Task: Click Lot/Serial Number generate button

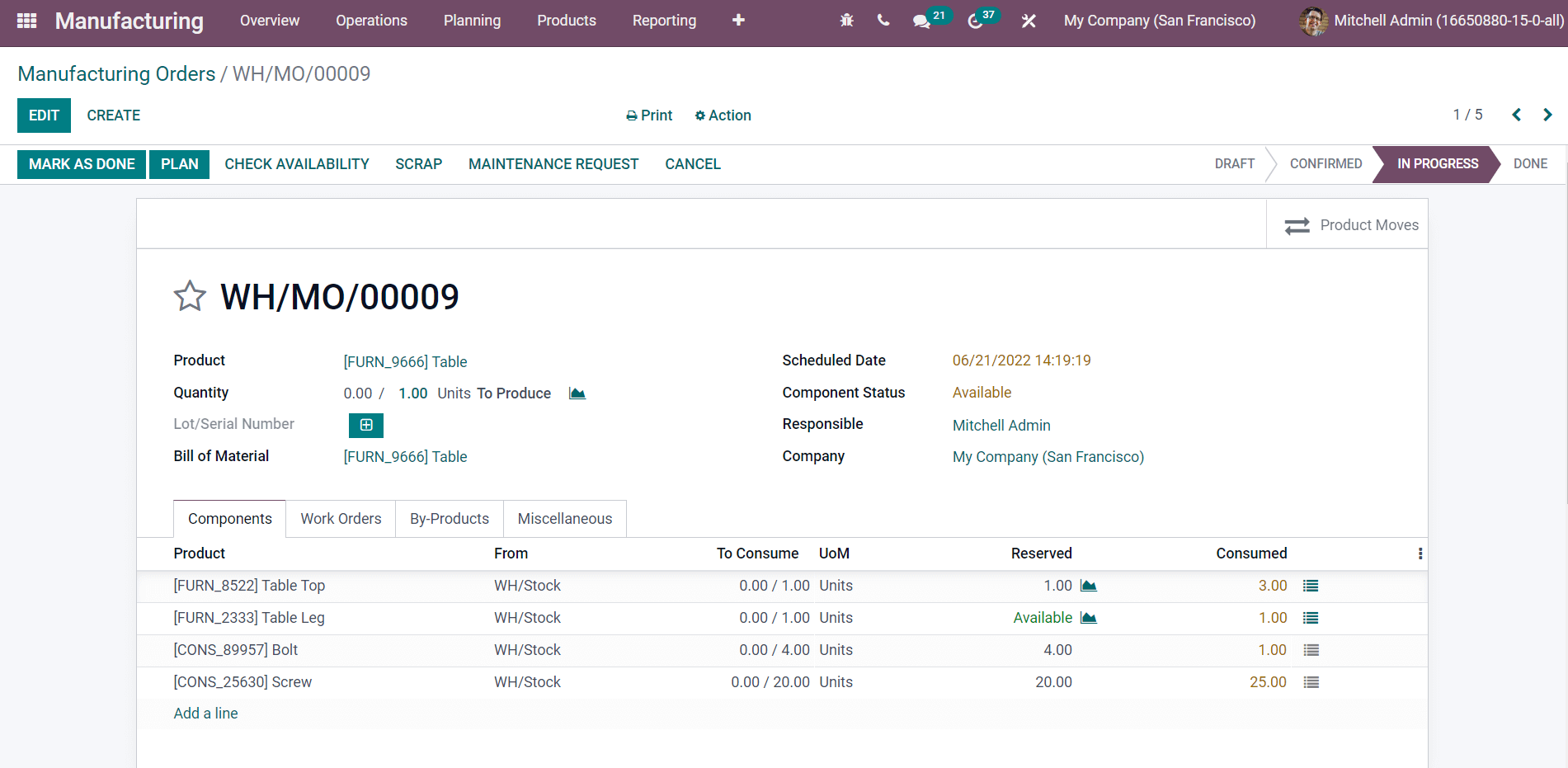Action: coord(366,425)
